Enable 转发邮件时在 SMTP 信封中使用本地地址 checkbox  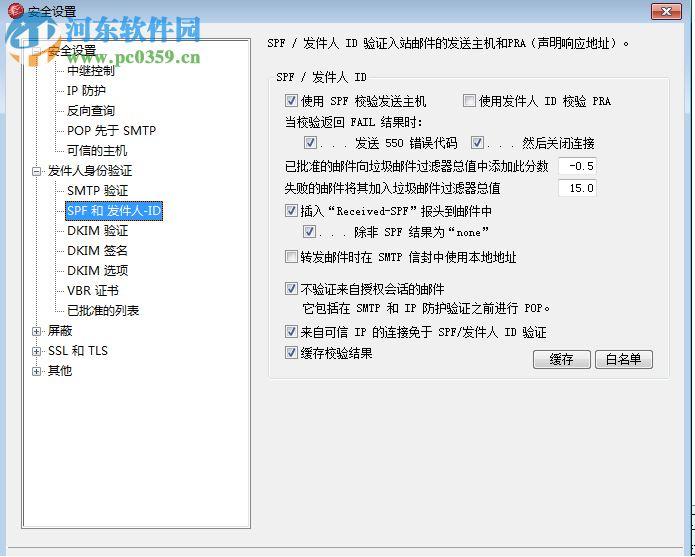tap(291, 257)
